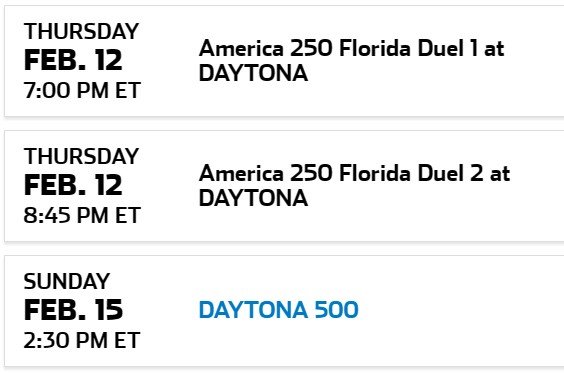Click the word DAYTONA under Duel 1

click(x=253, y=73)
